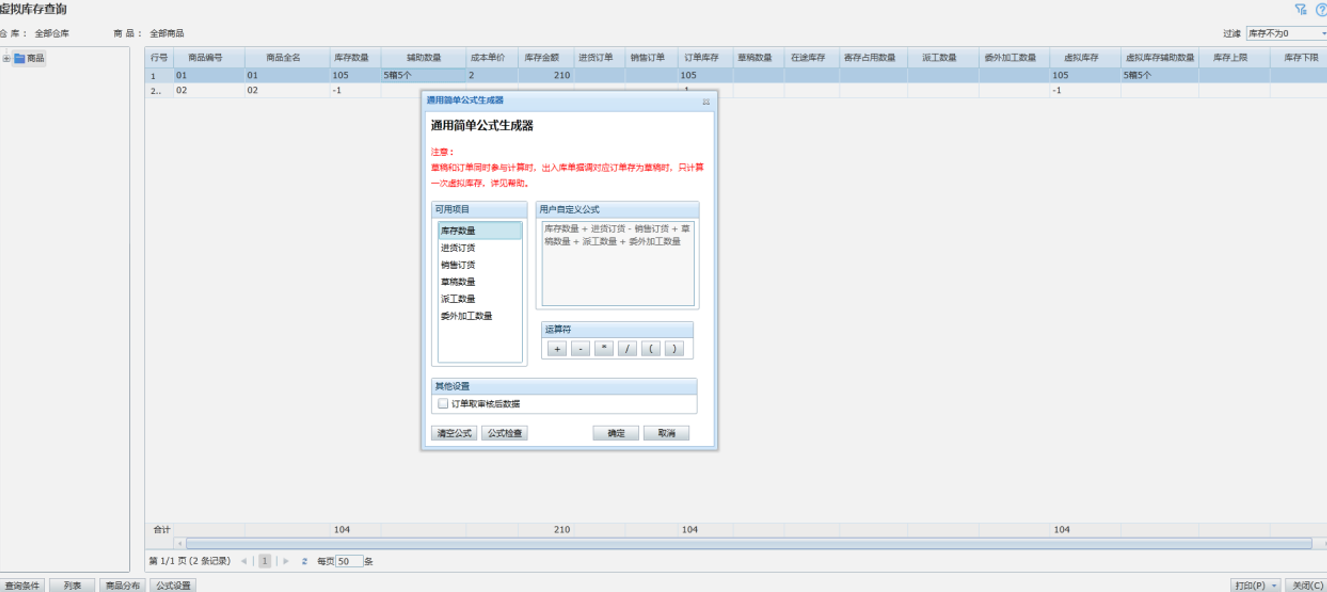Click the plus operator button
Screen dimensions: 1327x592
click(x=557, y=349)
